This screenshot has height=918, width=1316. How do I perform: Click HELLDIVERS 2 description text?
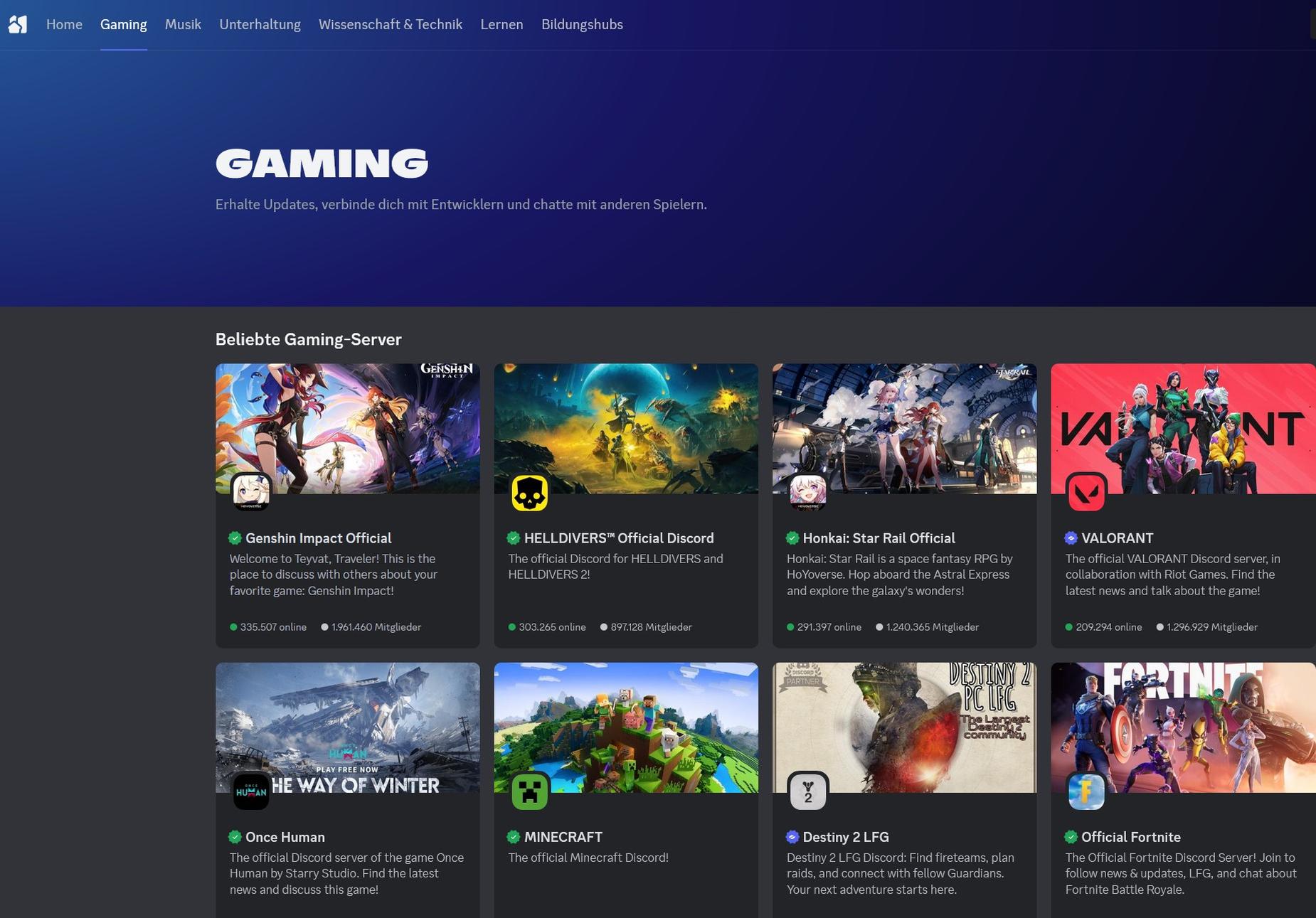pyautogui.click(x=615, y=567)
